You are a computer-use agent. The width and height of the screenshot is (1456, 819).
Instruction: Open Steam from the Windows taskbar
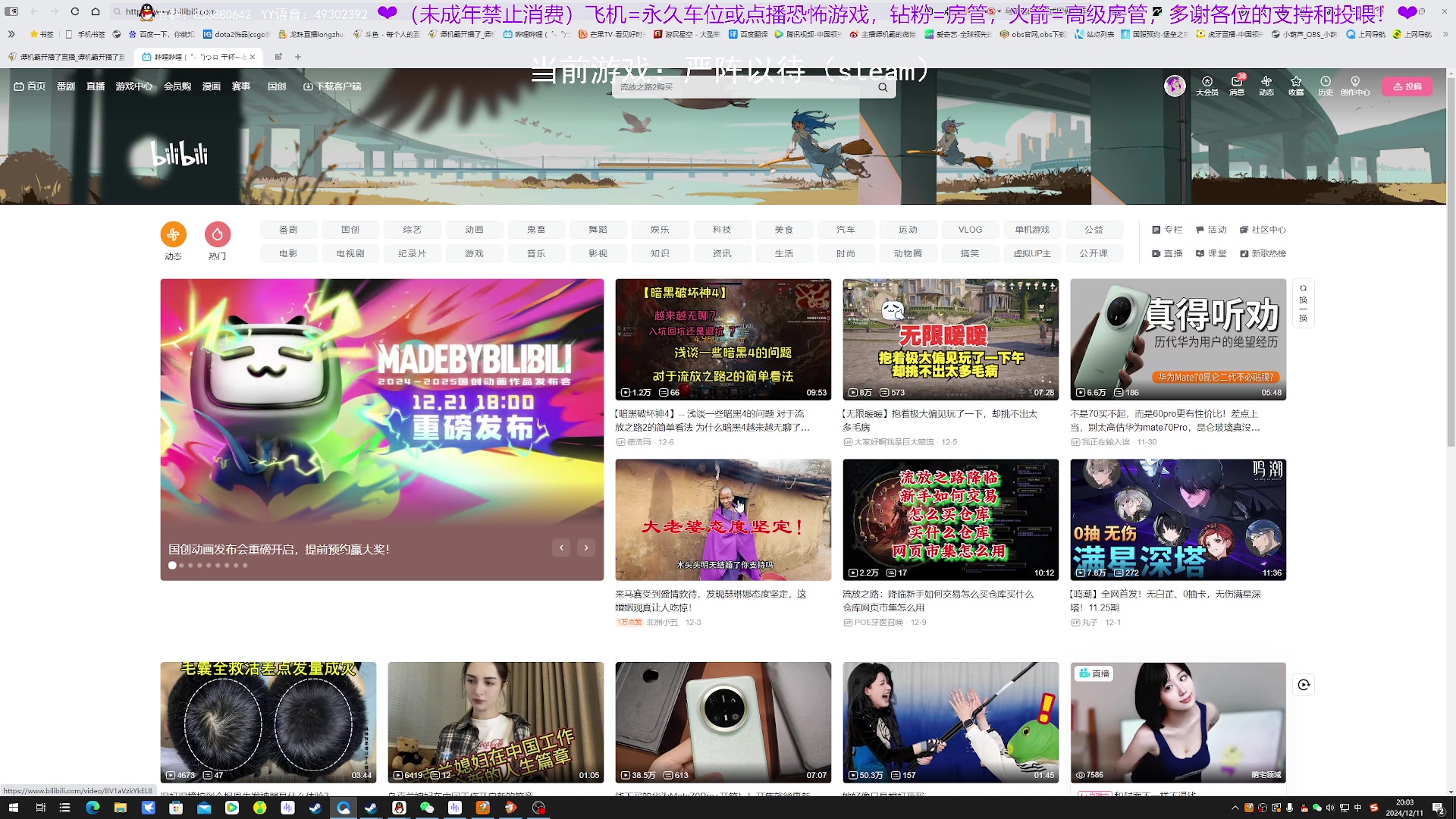[315, 808]
